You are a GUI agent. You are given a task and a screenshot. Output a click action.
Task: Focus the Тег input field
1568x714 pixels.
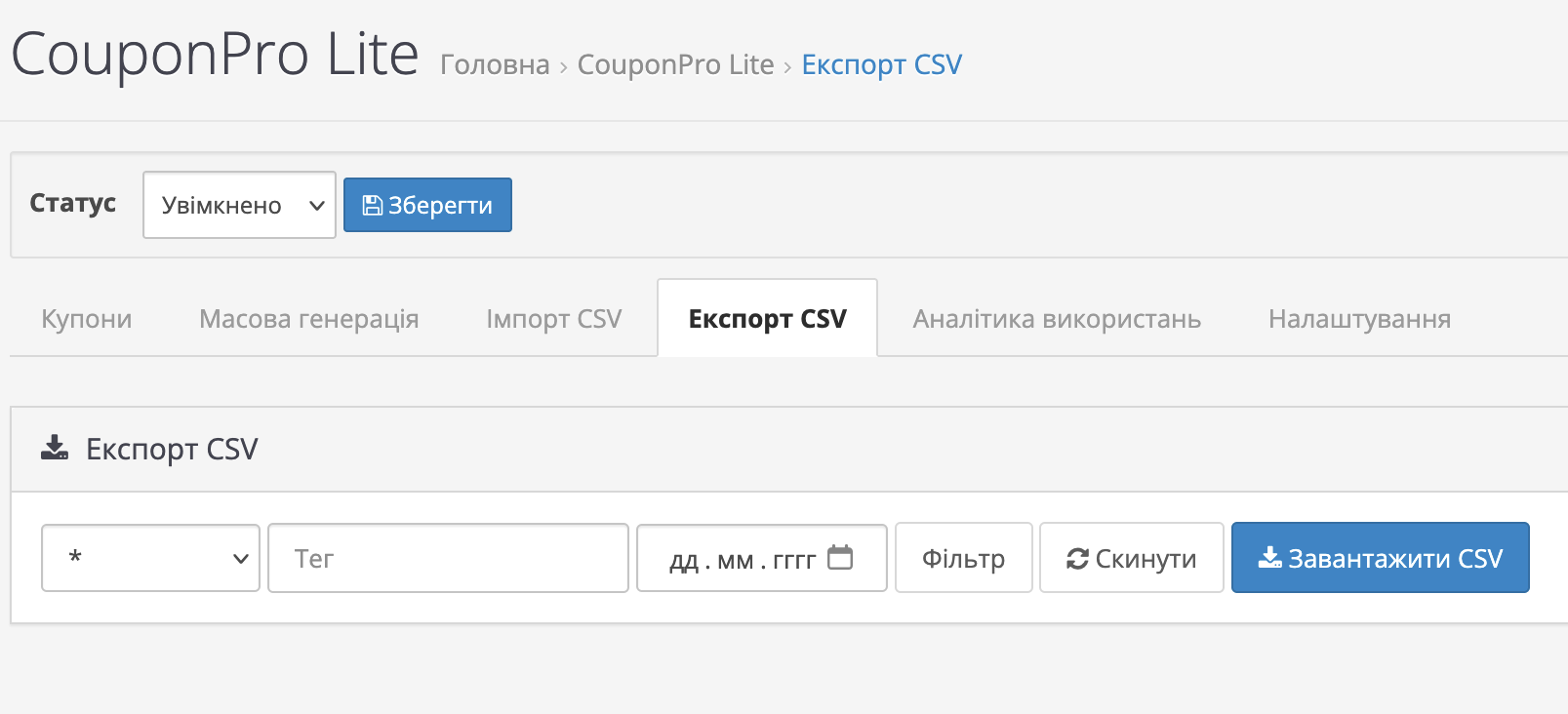coord(448,558)
